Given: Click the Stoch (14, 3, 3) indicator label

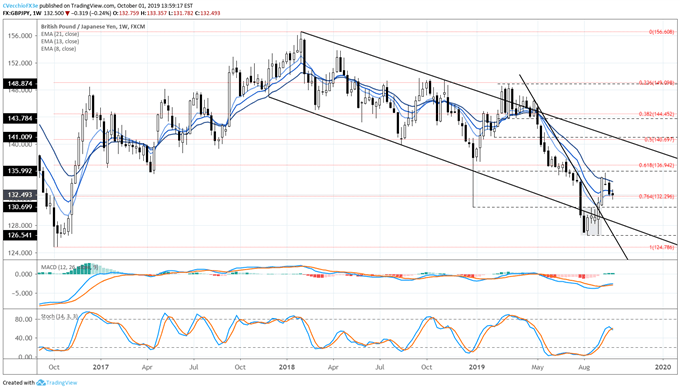Looking at the screenshot, I should coord(59,317).
